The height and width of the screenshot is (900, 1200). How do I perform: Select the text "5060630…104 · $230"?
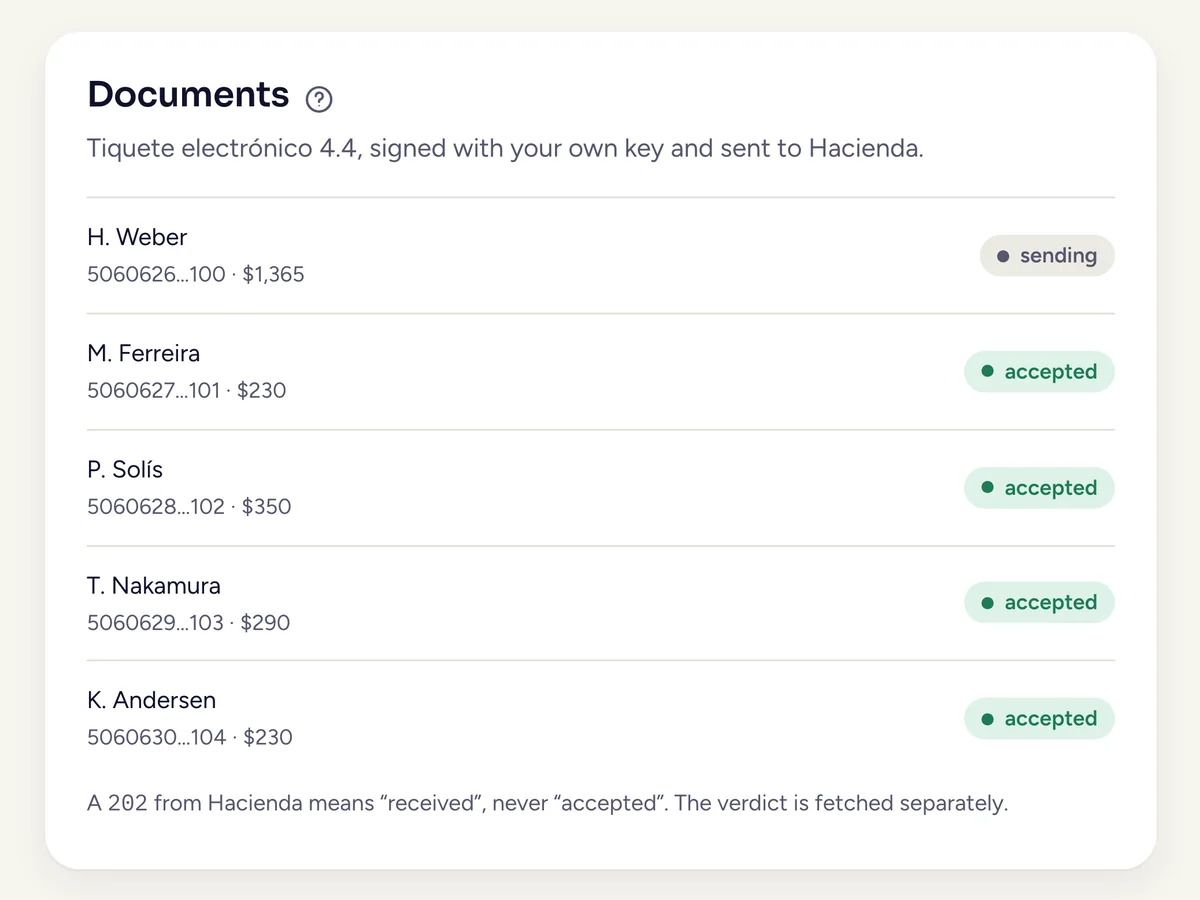click(190, 738)
